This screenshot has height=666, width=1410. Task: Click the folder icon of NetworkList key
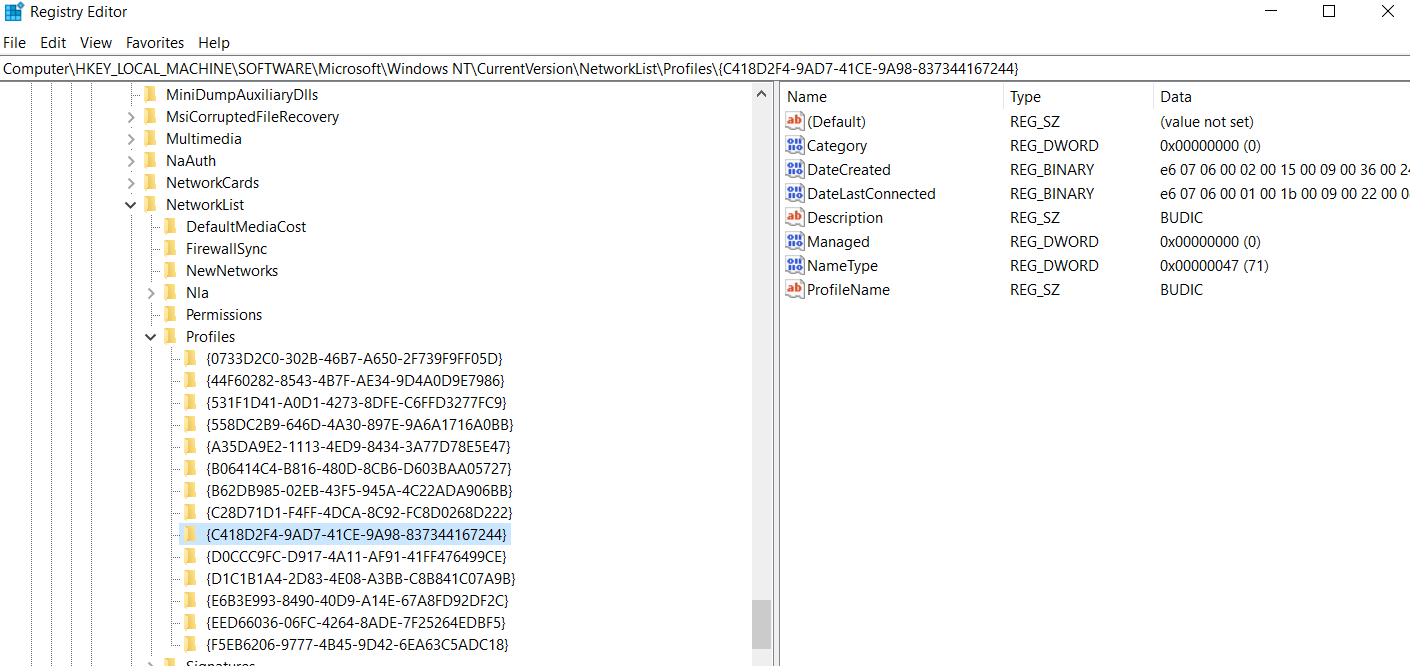150,204
